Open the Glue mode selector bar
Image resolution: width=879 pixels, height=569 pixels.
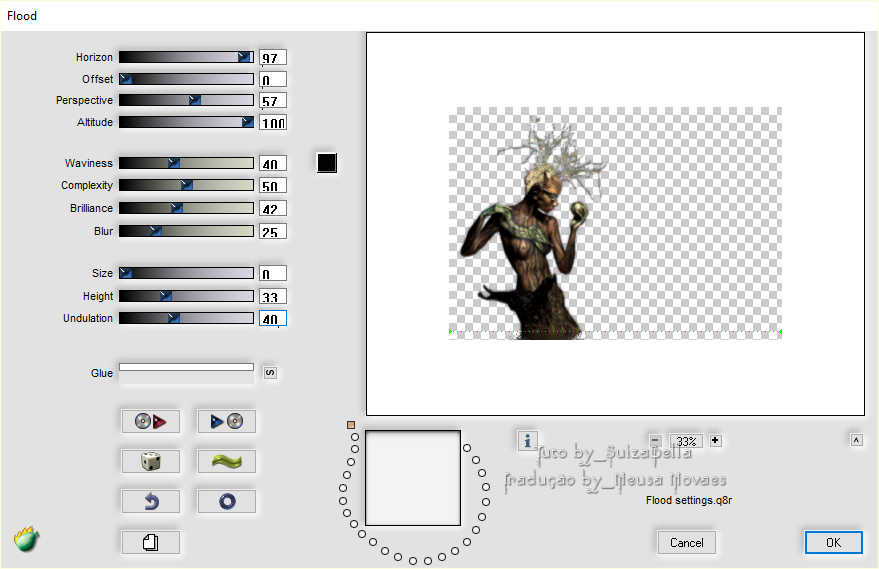coord(186,367)
